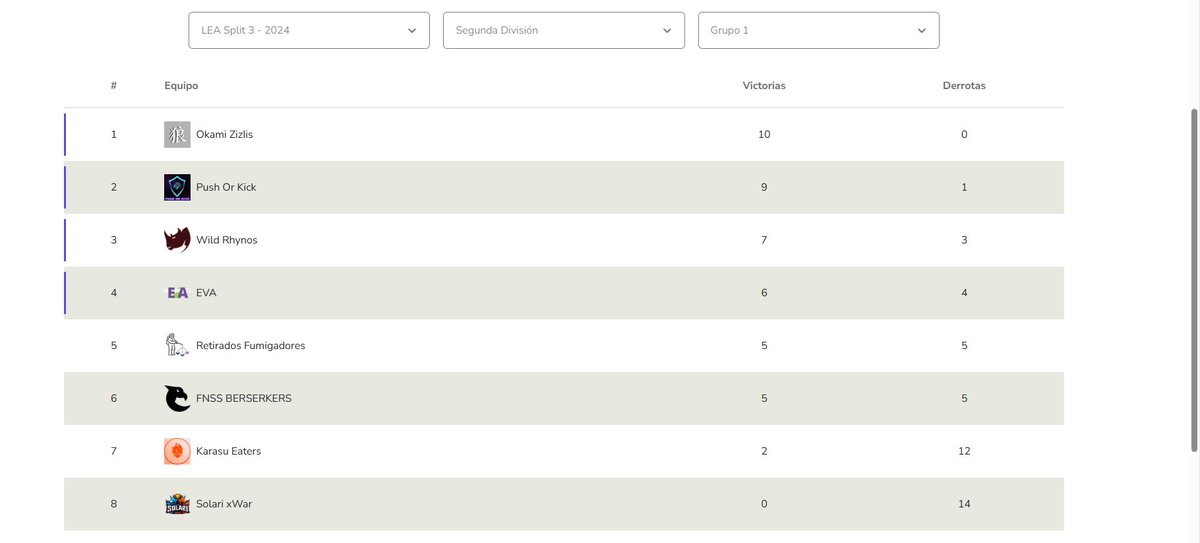
Task: Click the EVA team logo
Action: pyautogui.click(x=177, y=293)
